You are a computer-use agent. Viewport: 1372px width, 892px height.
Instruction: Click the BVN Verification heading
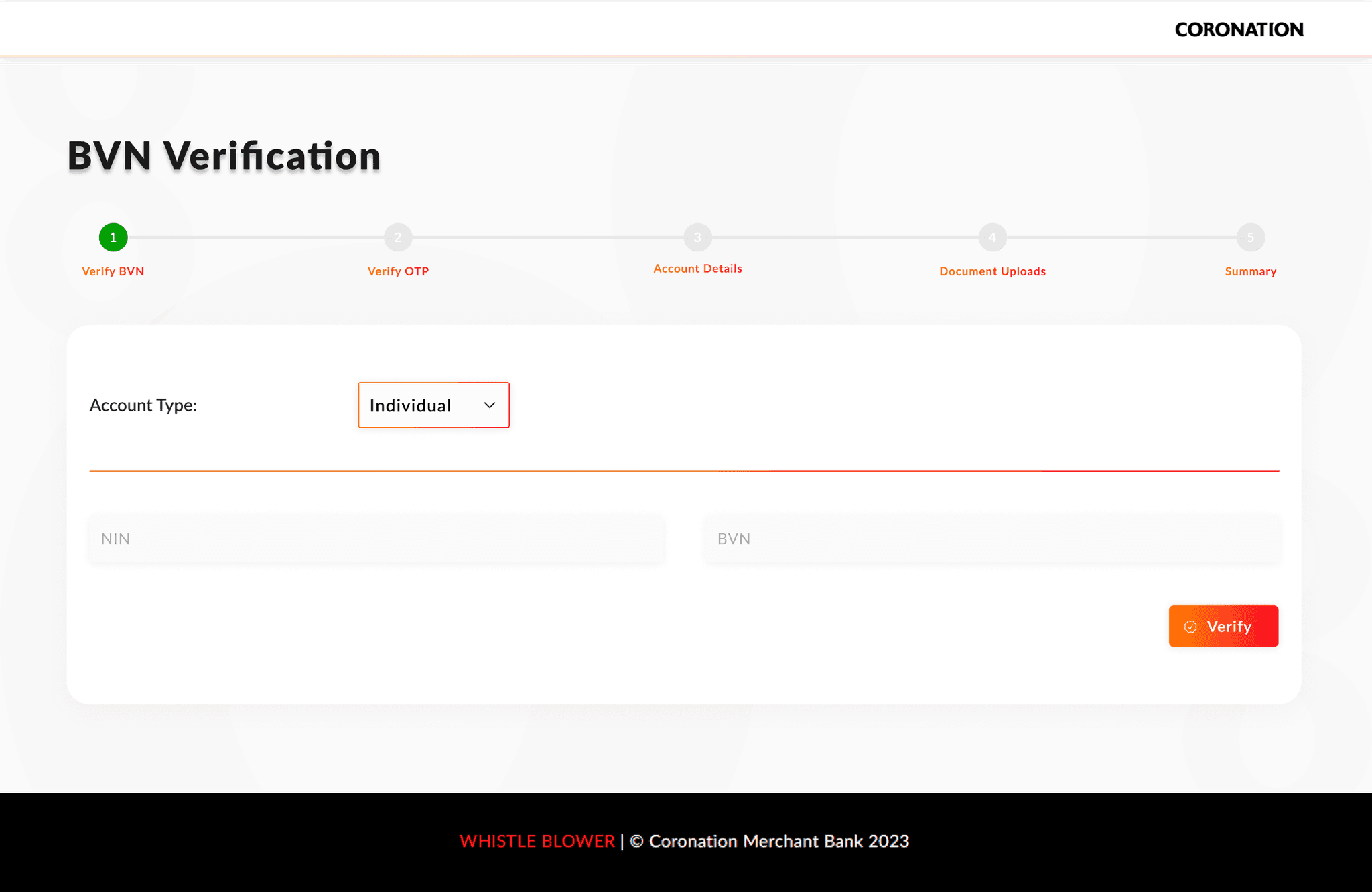click(224, 155)
